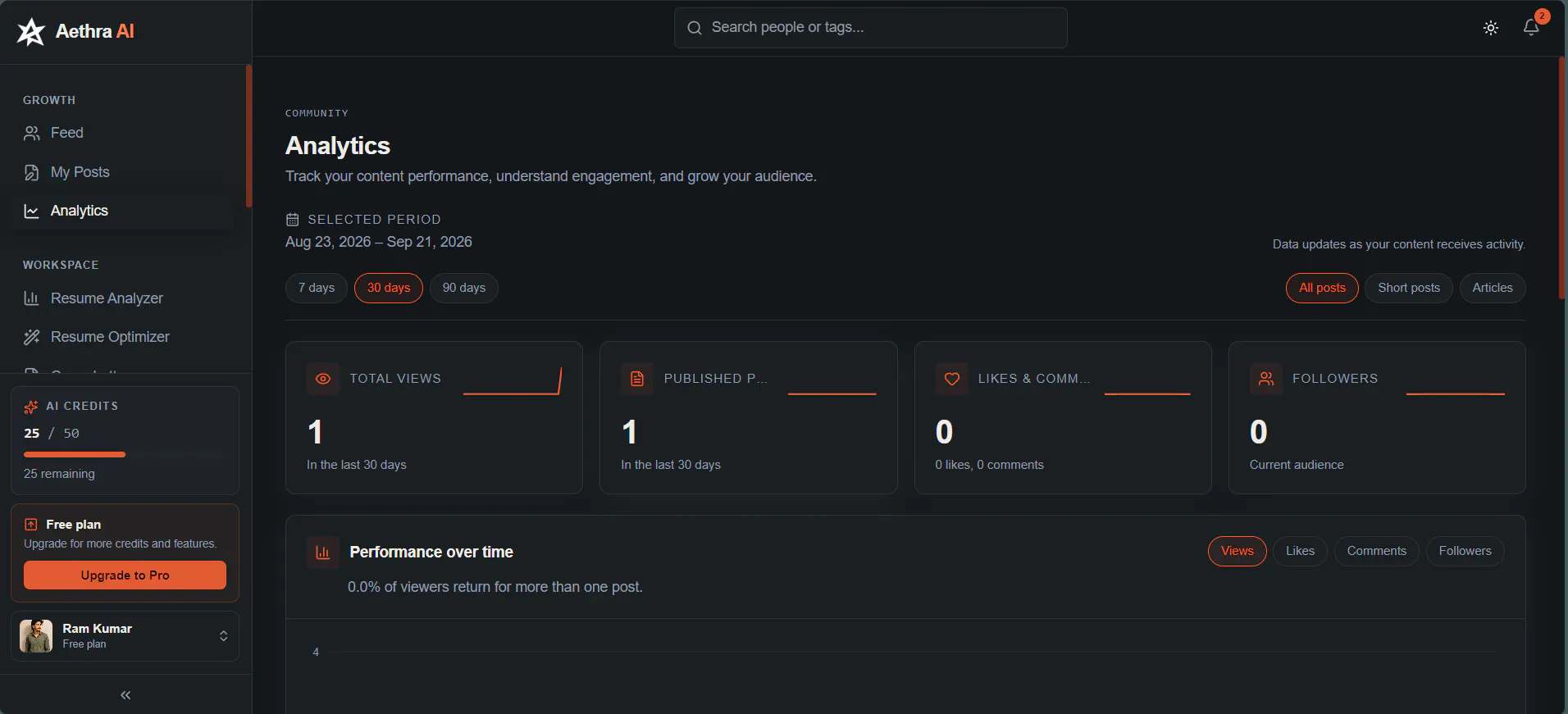Click the search magnifier icon
The image size is (1568, 714).
(695, 28)
